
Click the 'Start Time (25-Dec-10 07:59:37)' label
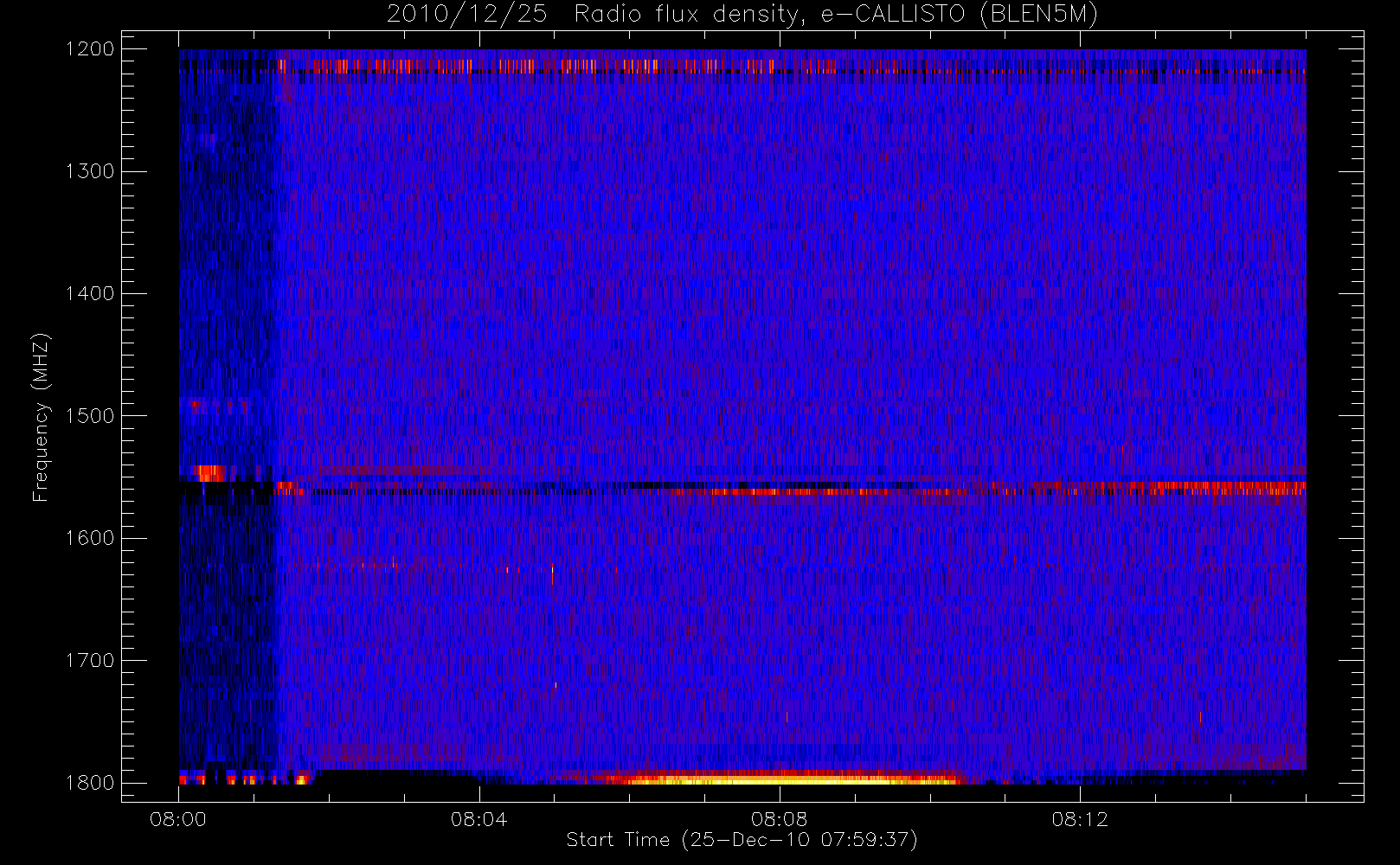[742, 840]
